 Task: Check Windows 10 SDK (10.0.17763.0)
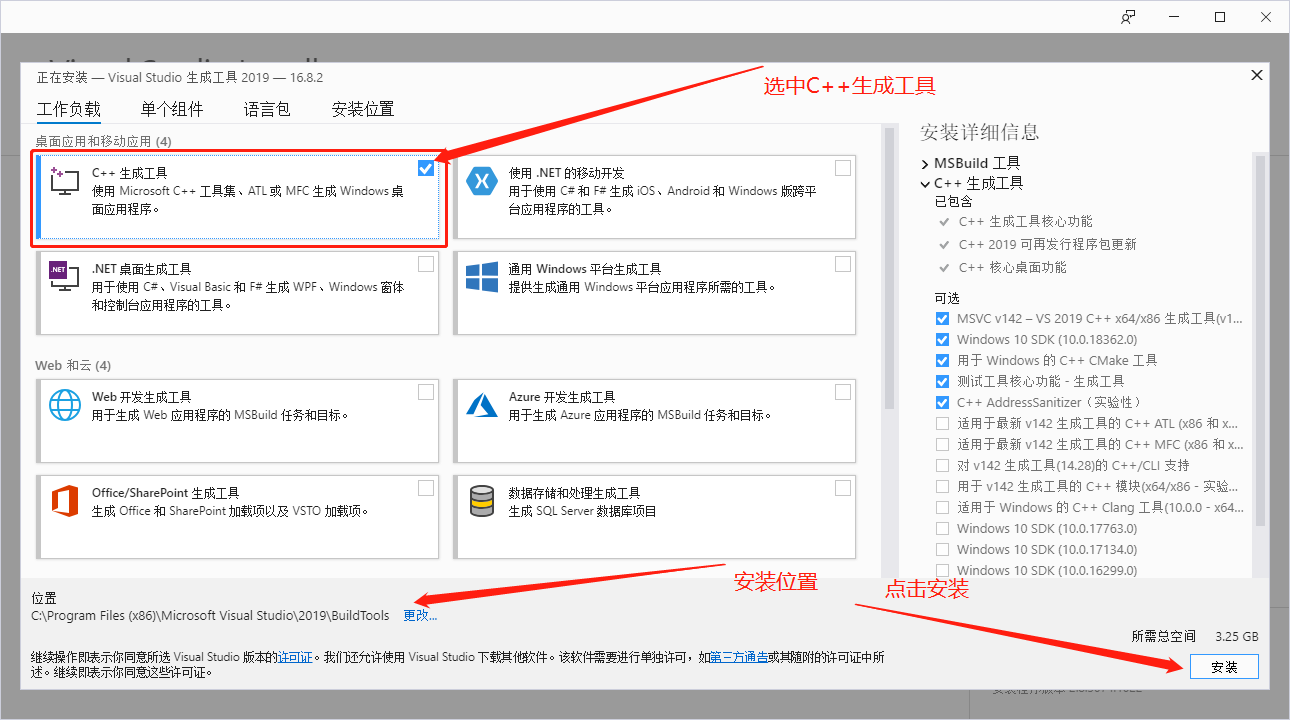(x=942, y=528)
